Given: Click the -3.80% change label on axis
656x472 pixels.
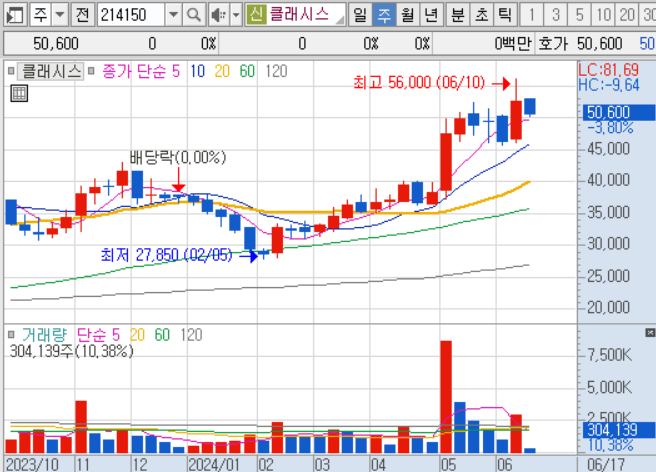Looking at the screenshot, I should tap(610, 127).
